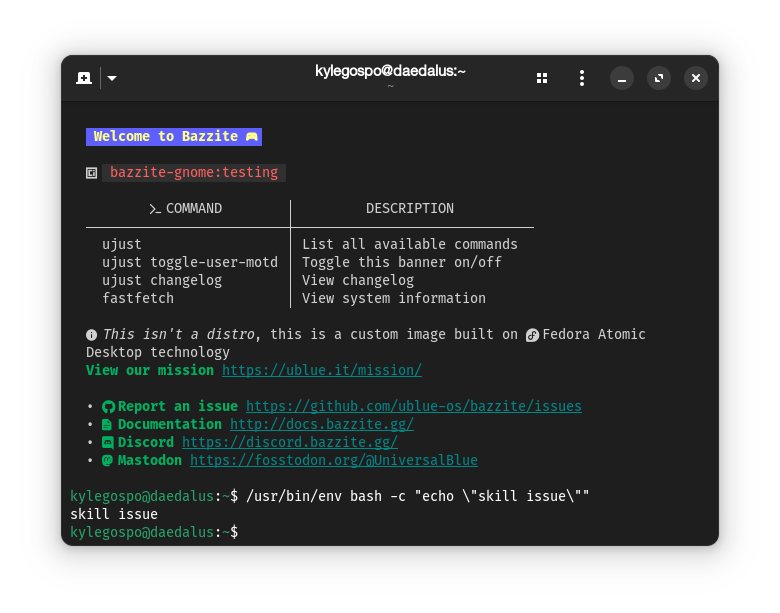Viewport: 780px width, 613px height.
Task: Click the image icon beside bazzite-gnome:testing
Action: coord(92,173)
